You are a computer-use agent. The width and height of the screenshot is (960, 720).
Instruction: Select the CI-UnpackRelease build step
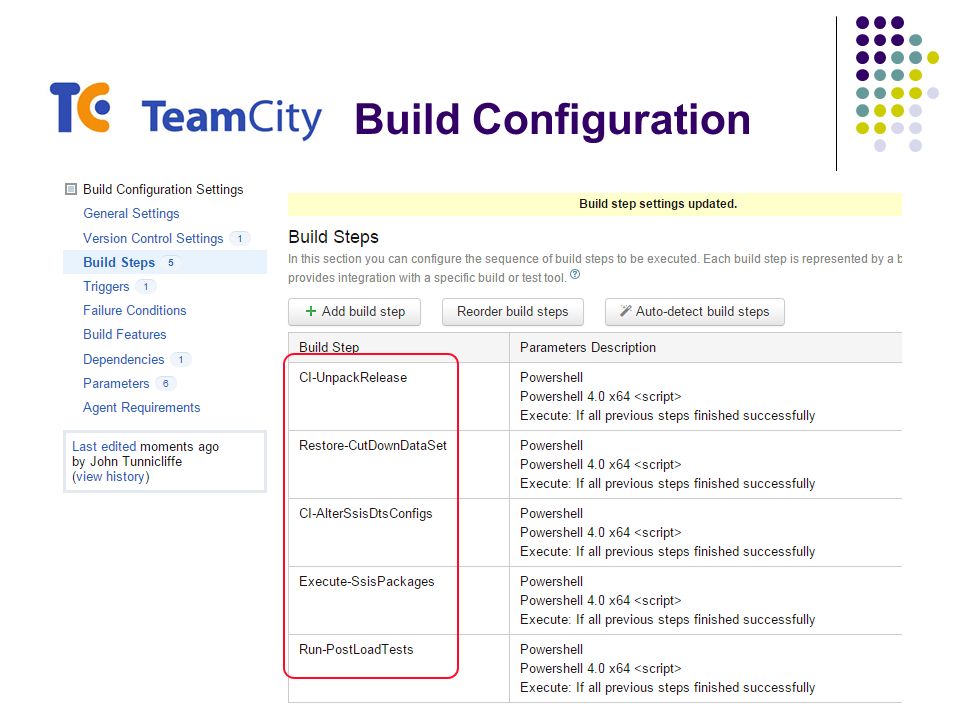(353, 377)
